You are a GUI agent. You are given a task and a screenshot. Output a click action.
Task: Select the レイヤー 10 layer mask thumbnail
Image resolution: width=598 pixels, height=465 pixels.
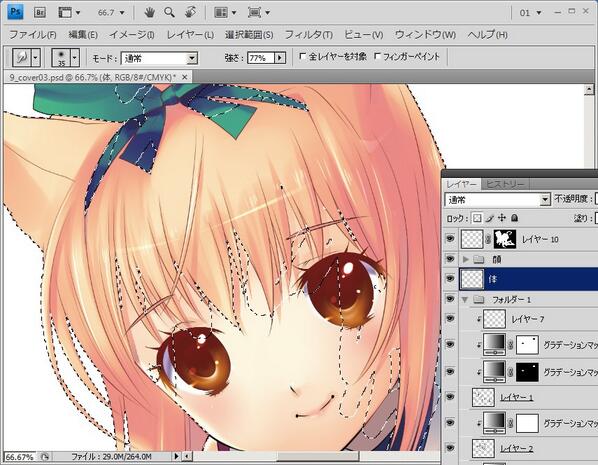pyautogui.click(x=505, y=239)
